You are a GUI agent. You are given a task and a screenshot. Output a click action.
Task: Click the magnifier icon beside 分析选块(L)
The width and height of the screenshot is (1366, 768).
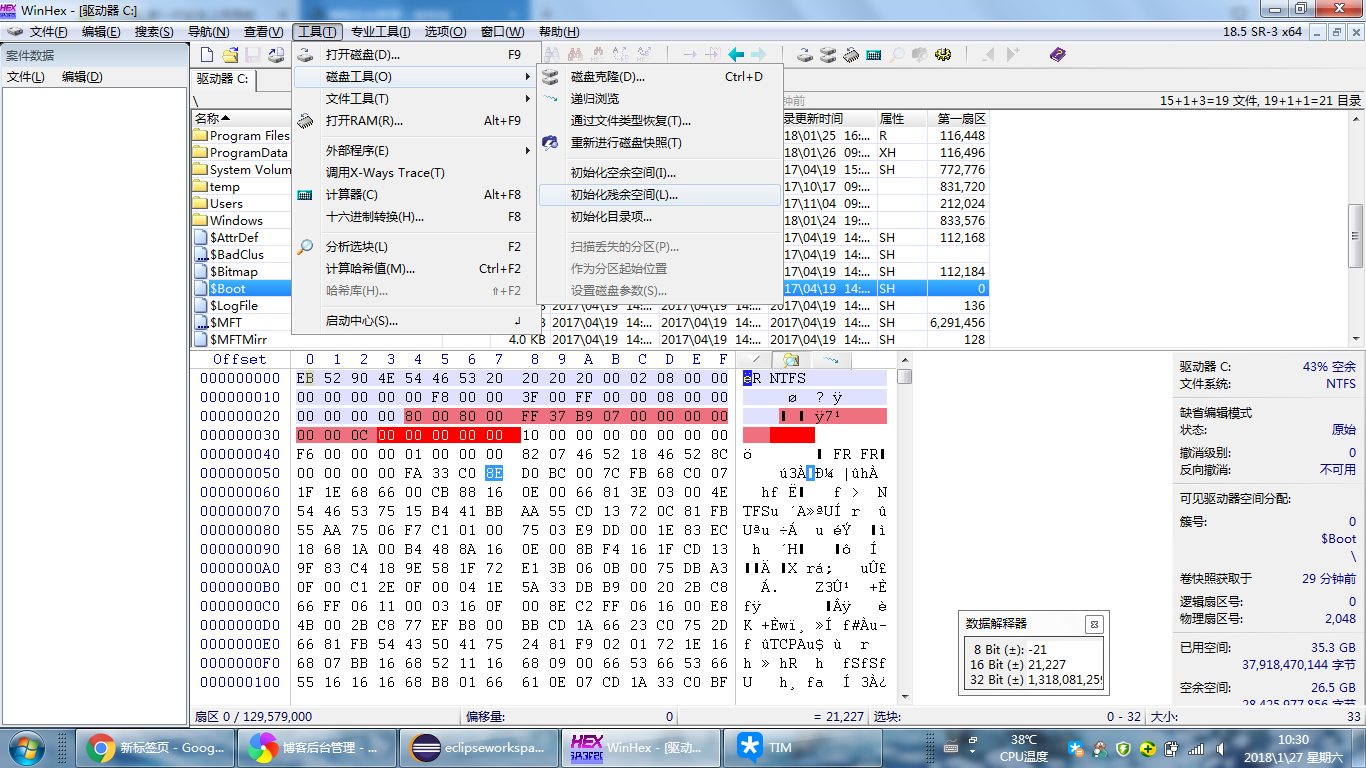[306, 247]
